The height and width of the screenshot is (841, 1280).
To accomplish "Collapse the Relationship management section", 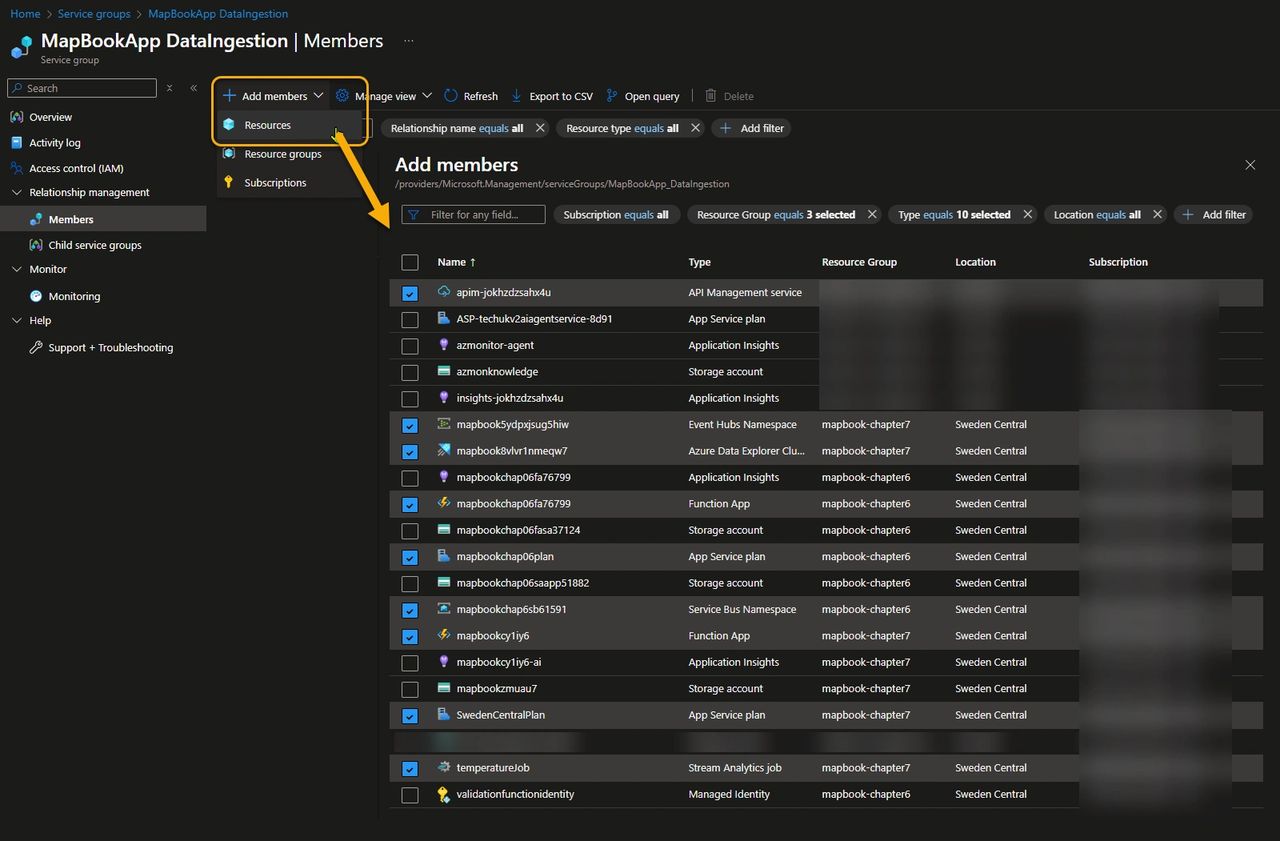I will (15, 192).
